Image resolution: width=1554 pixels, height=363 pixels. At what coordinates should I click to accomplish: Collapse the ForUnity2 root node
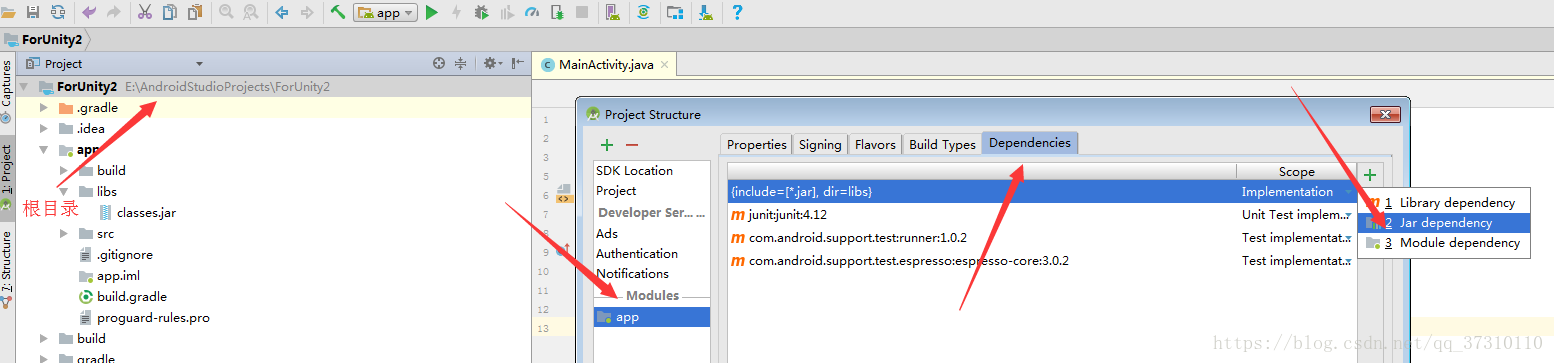[x=24, y=87]
